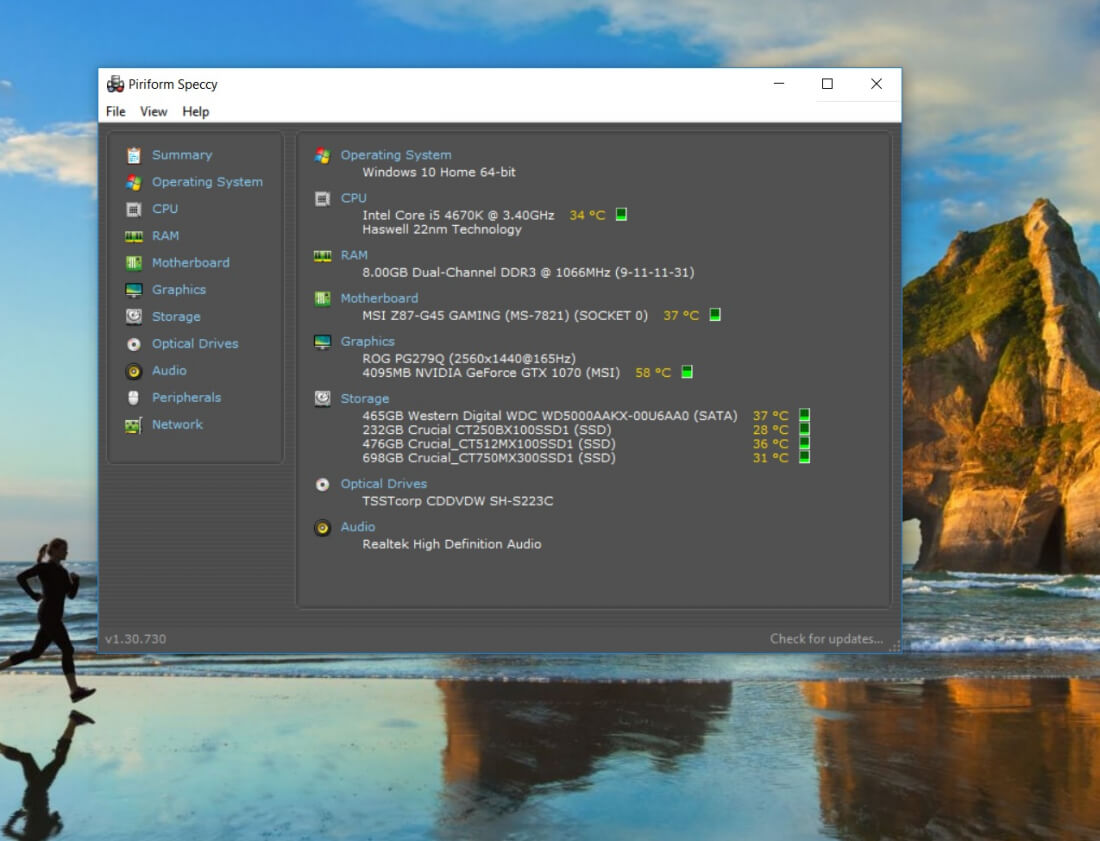Click the Network icon in sidebar
Image resolution: width=1100 pixels, height=841 pixels.
click(x=133, y=425)
